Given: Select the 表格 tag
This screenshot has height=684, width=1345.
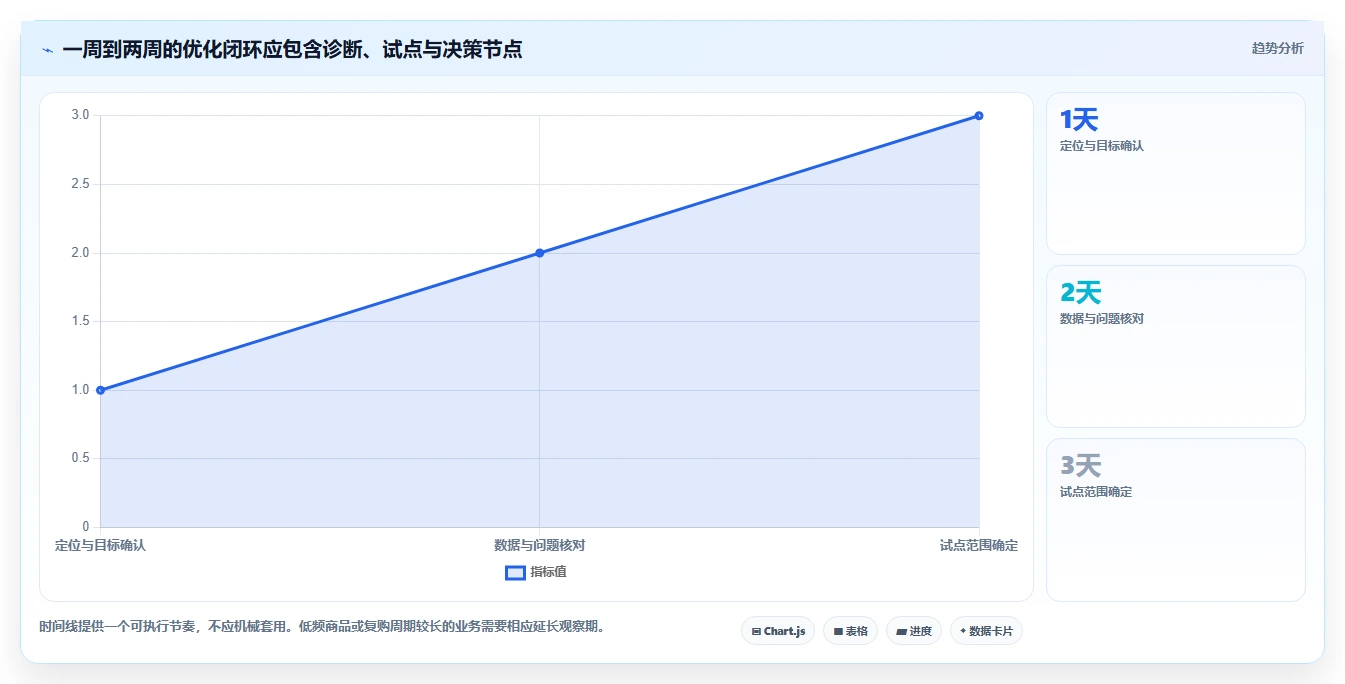Looking at the screenshot, I should pos(850,631).
